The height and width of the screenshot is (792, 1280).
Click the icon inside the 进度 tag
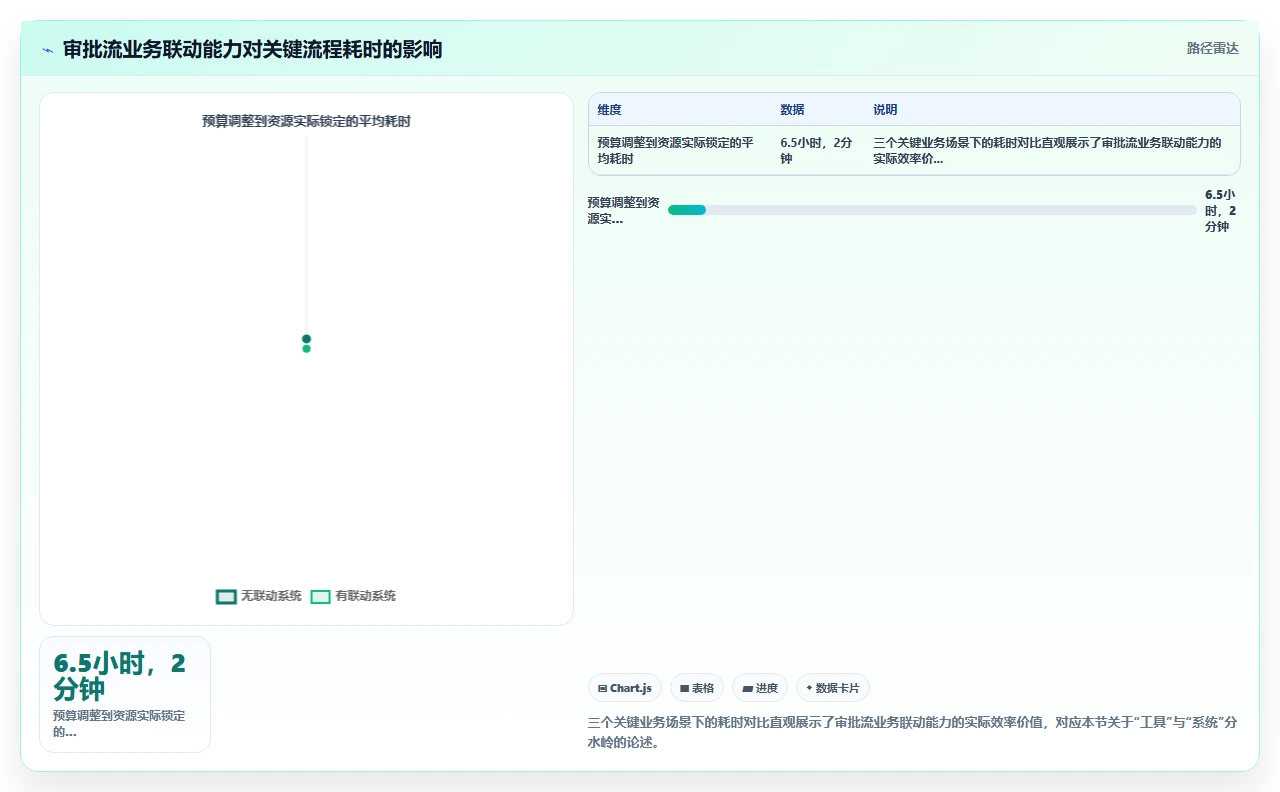[747, 688]
